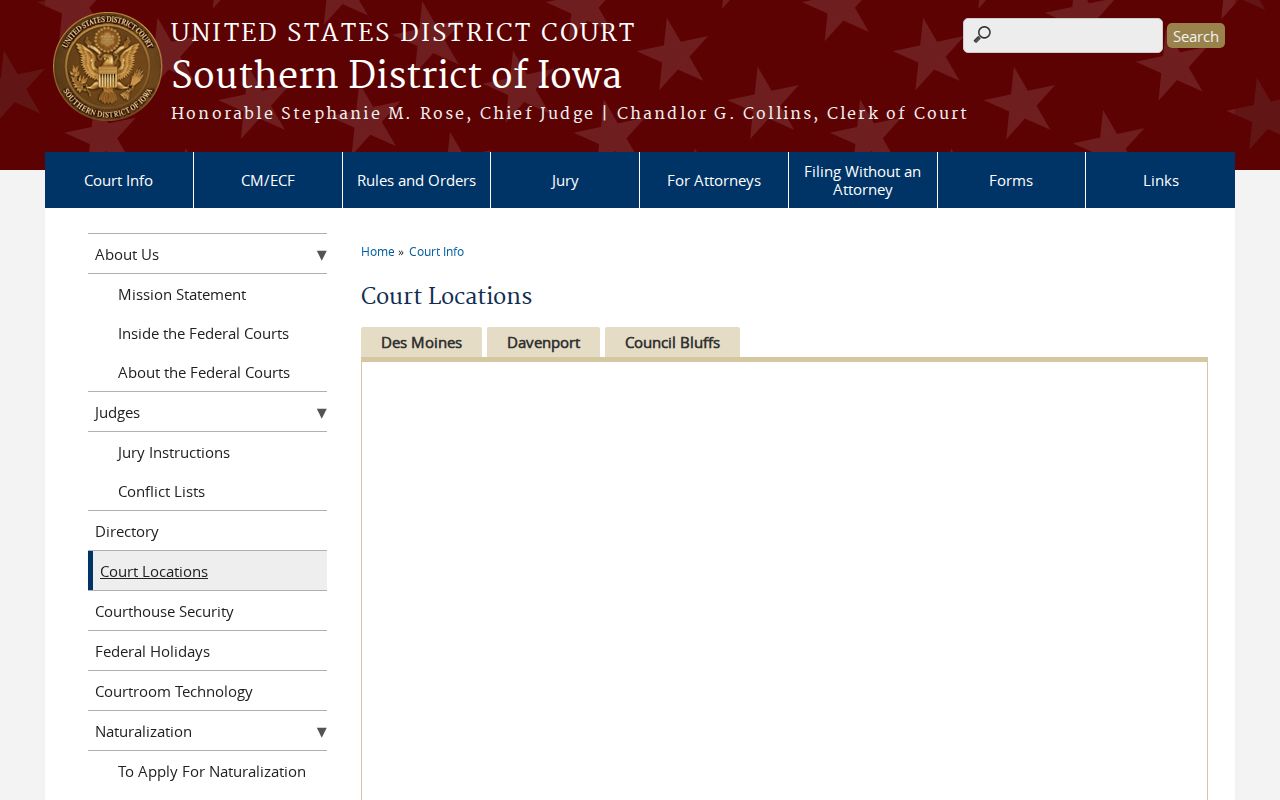Image resolution: width=1280 pixels, height=800 pixels.
Task: Open Inside the Federal Courts page
Action: (203, 333)
